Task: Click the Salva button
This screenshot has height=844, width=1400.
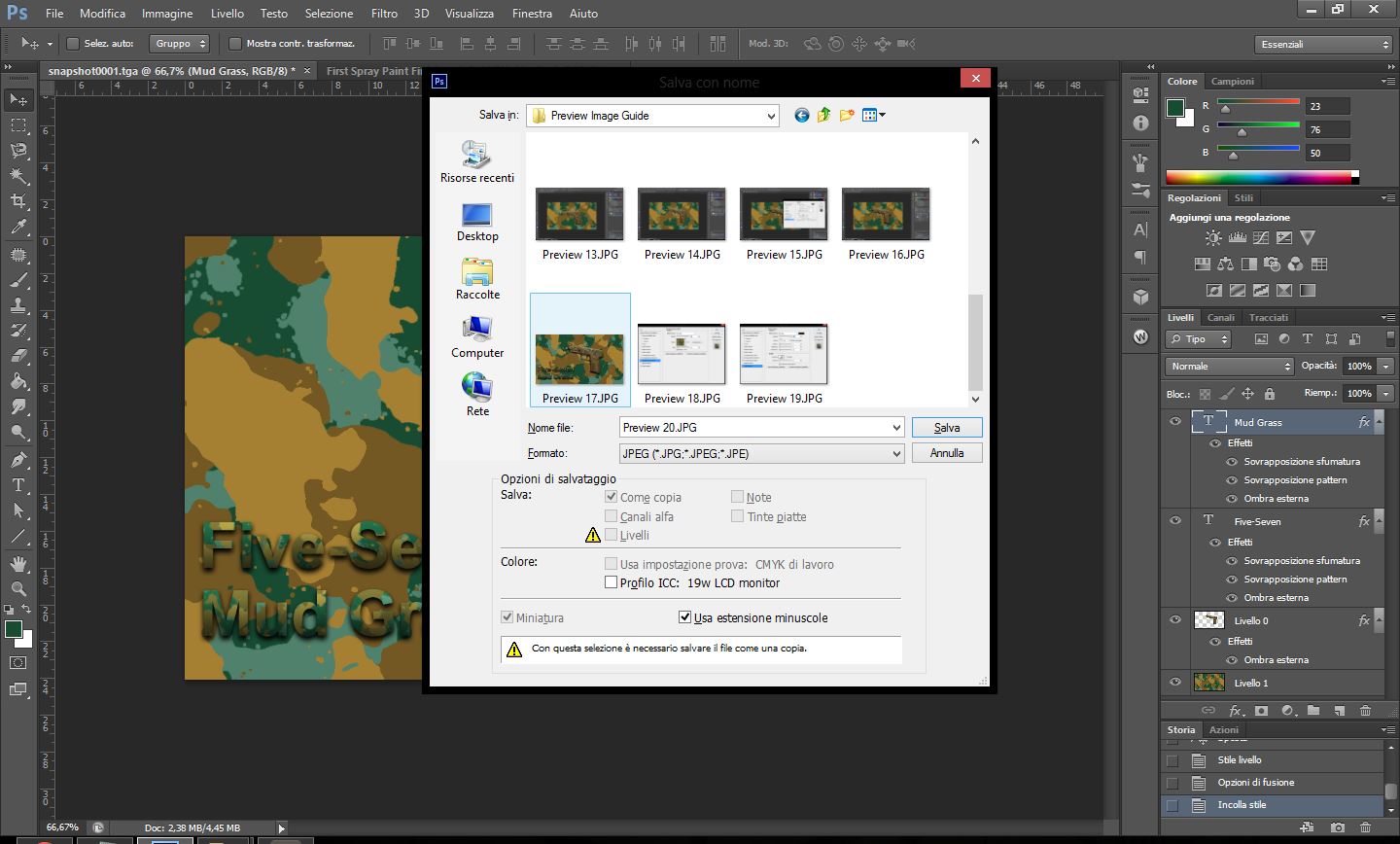Action: tap(947, 428)
